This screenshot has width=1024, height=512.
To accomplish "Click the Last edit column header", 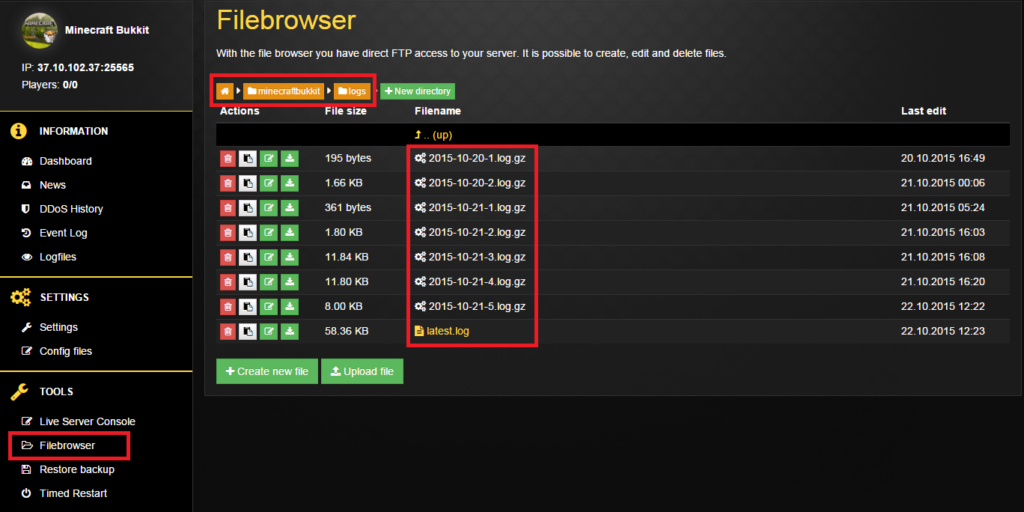I will [923, 111].
